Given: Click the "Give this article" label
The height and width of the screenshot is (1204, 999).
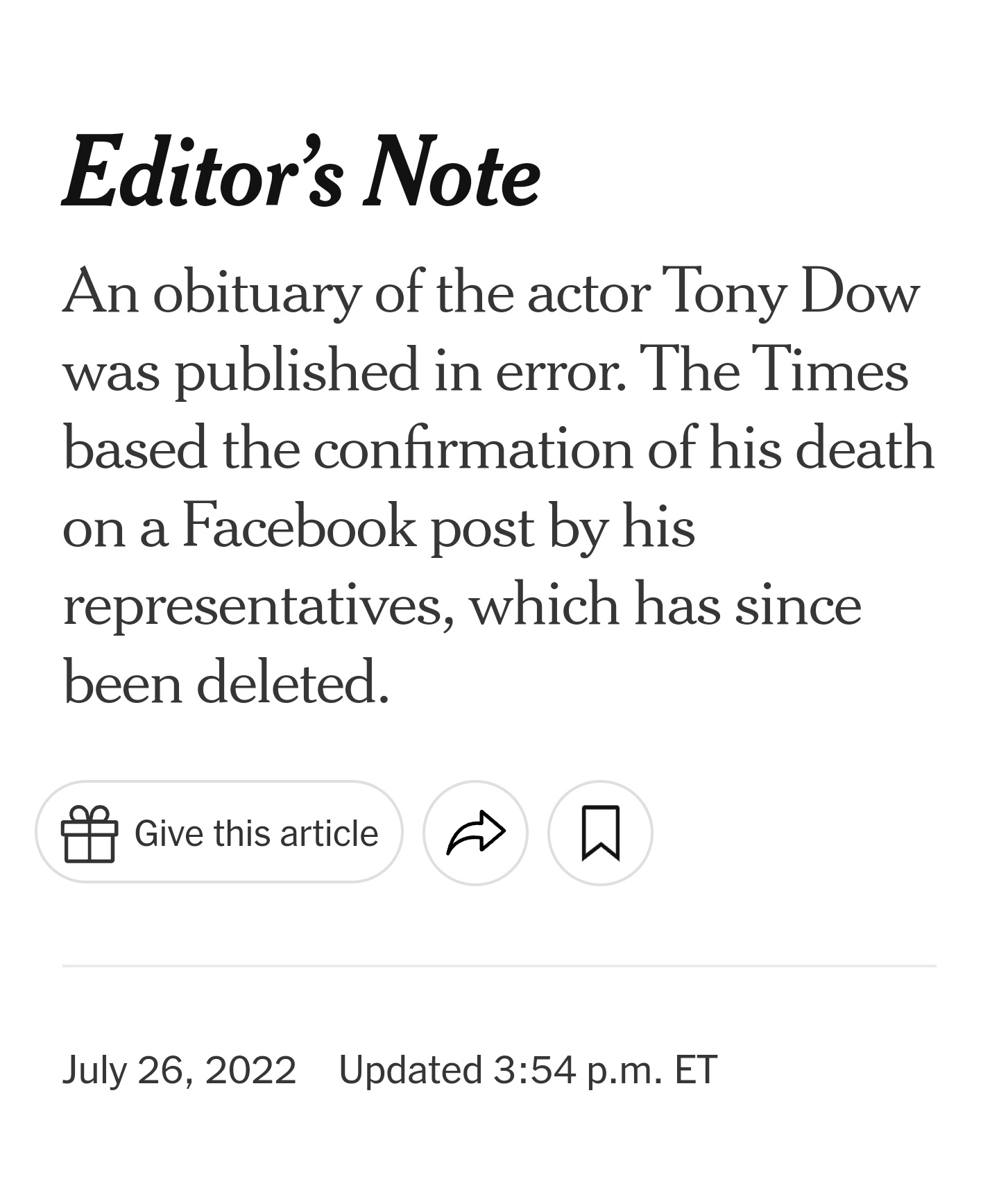Looking at the screenshot, I should click(256, 833).
